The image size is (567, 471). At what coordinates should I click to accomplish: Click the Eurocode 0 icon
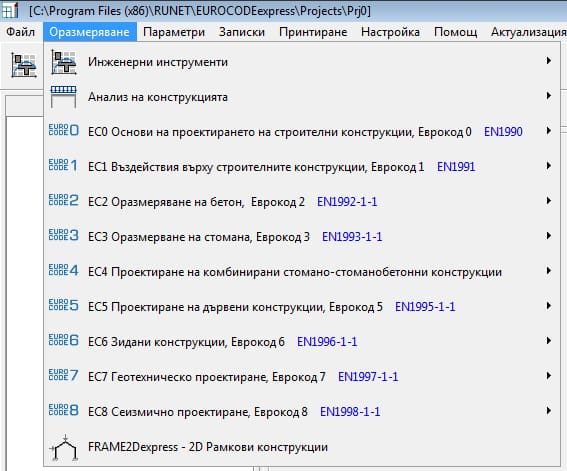coord(64,130)
